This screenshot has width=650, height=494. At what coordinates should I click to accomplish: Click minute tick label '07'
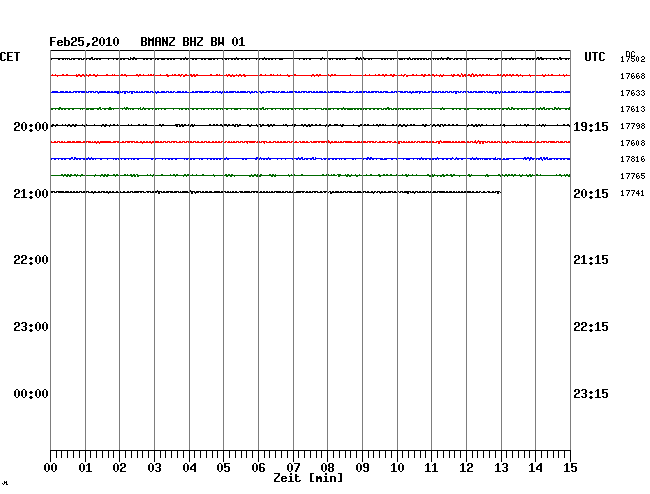(293, 468)
